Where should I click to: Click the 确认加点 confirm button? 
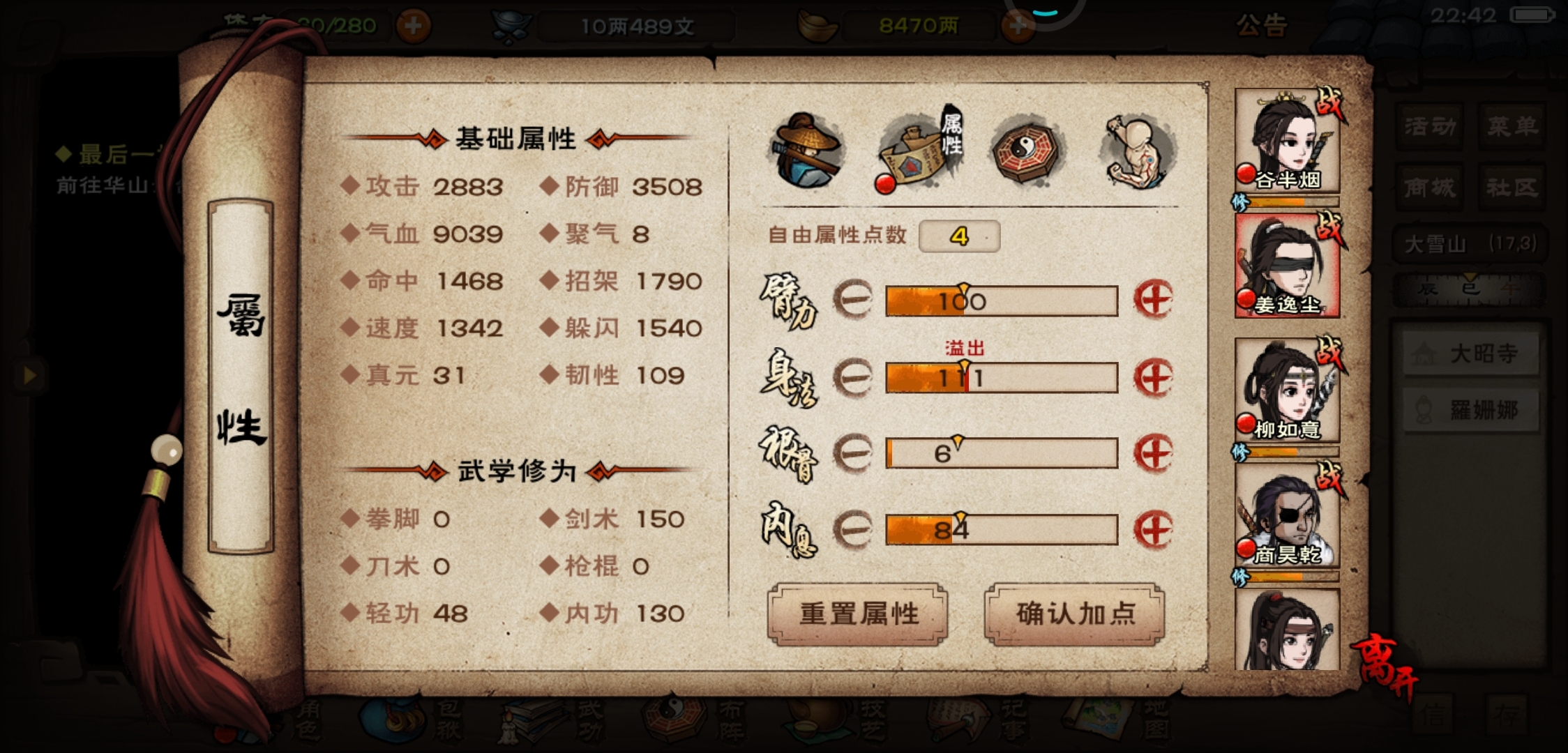(x=1075, y=614)
